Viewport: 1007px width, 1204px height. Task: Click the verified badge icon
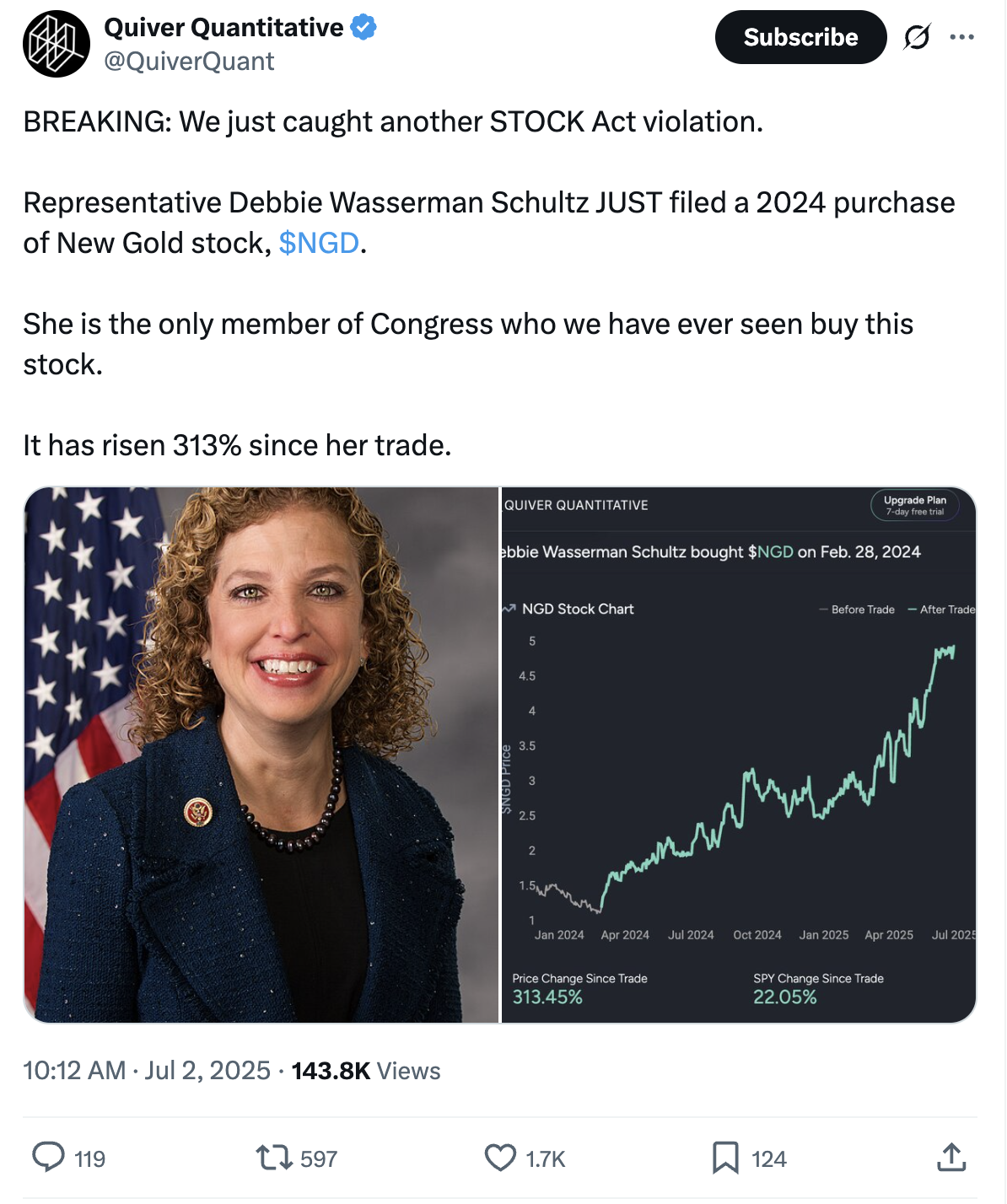click(363, 27)
